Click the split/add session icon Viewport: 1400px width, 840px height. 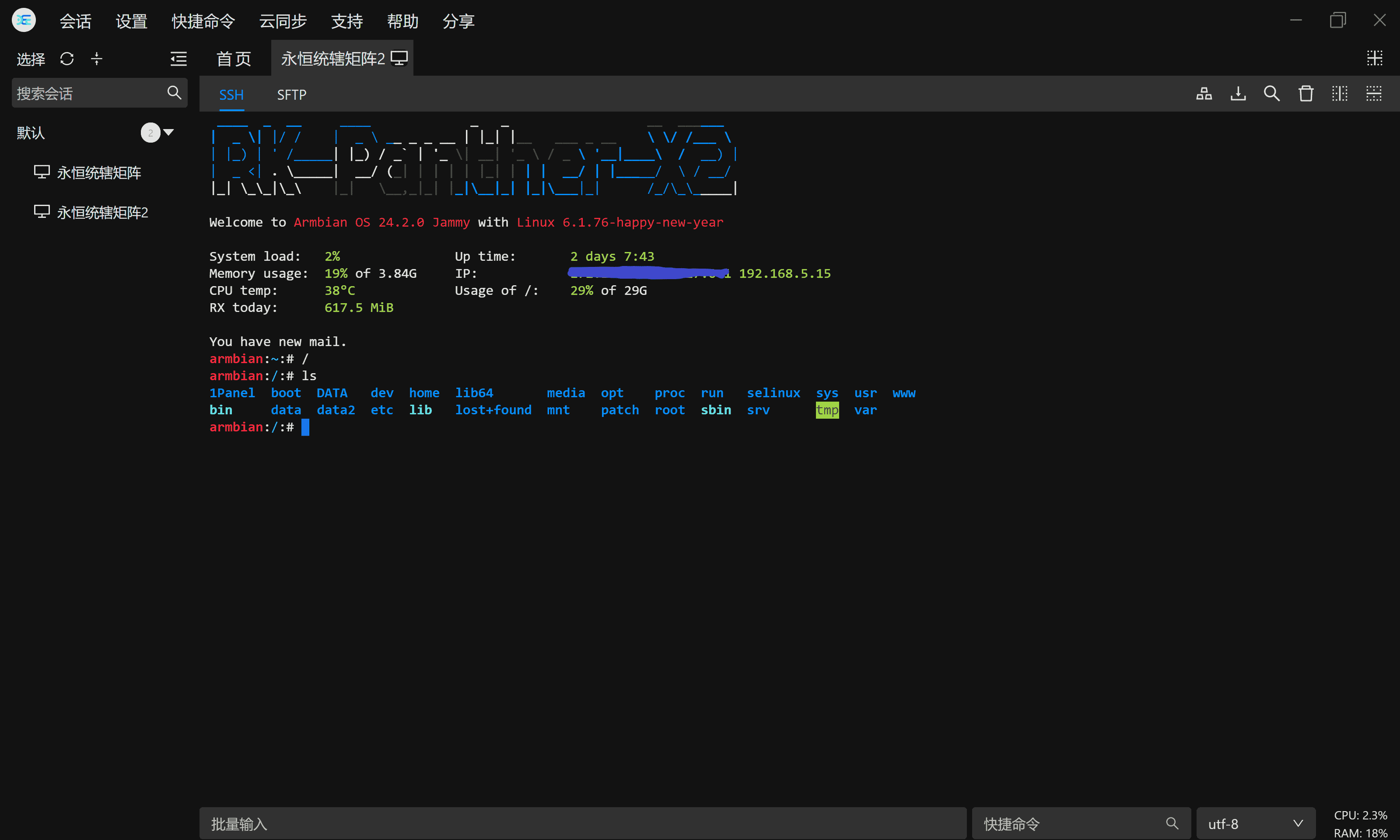pos(97,58)
